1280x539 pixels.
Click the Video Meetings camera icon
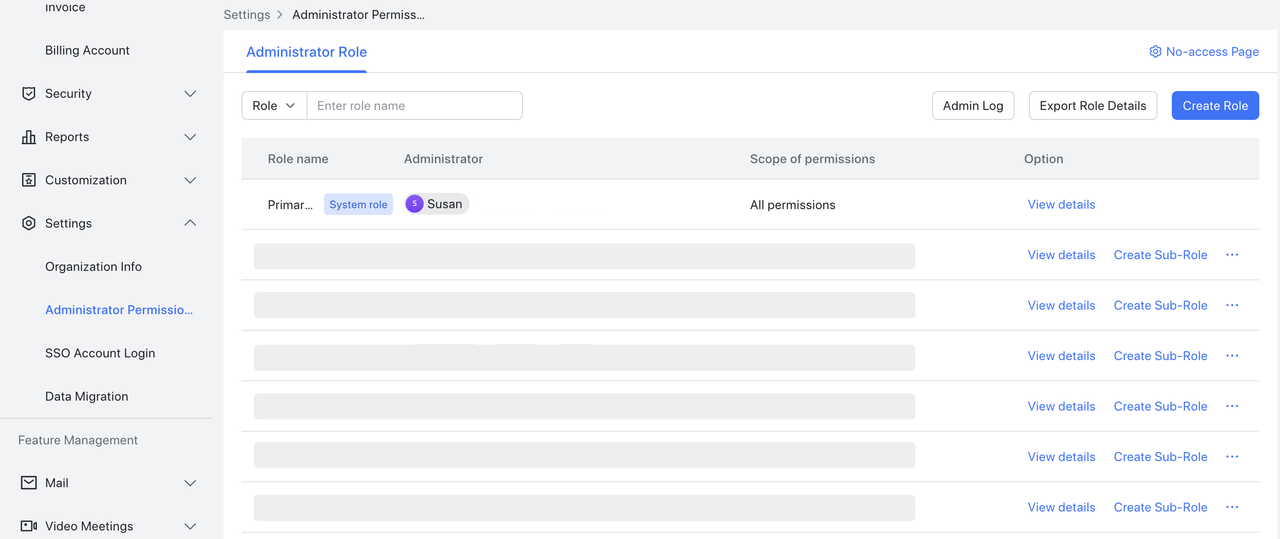(x=29, y=526)
